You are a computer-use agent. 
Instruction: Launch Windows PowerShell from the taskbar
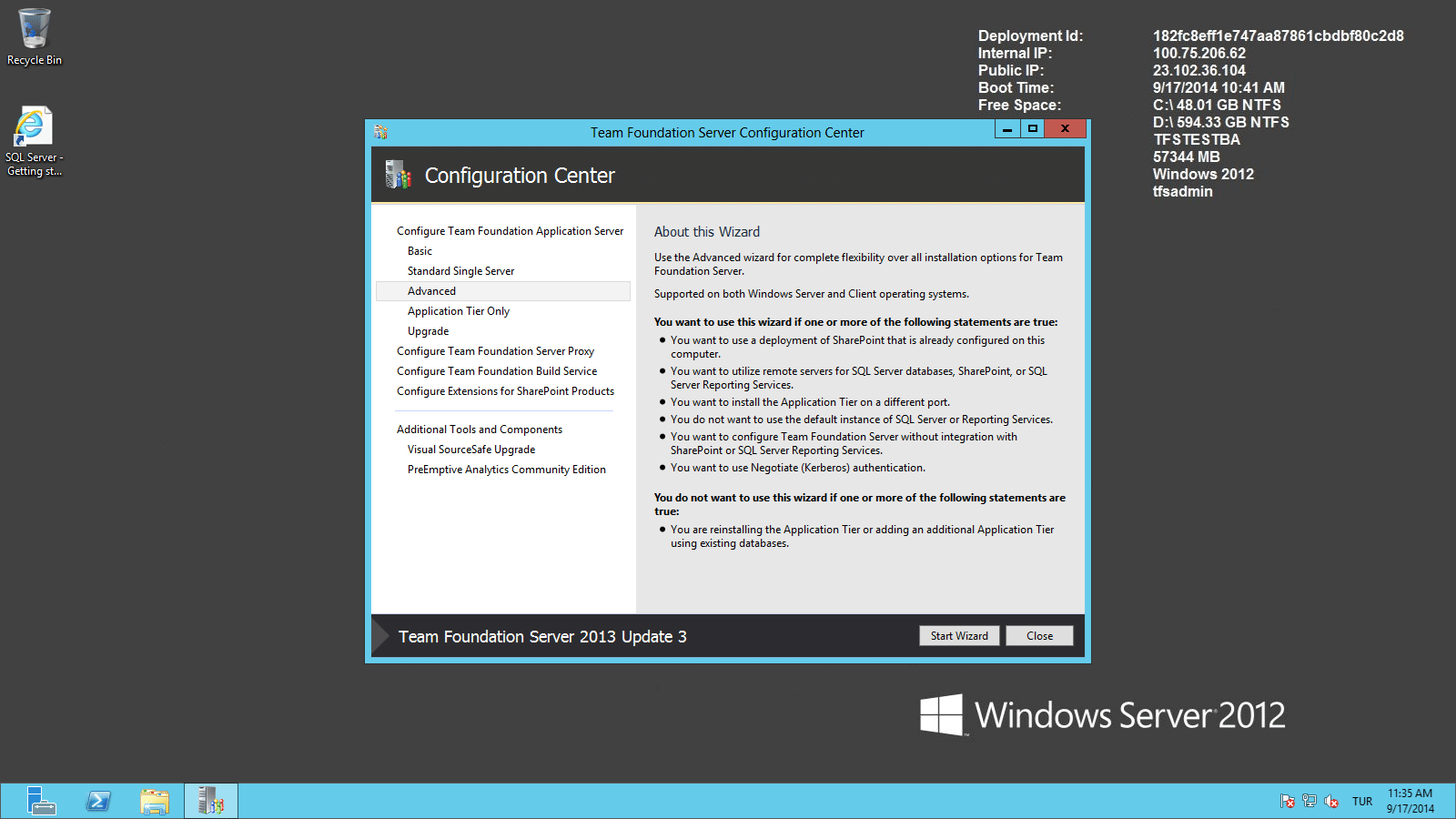click(x=98, y=801)
